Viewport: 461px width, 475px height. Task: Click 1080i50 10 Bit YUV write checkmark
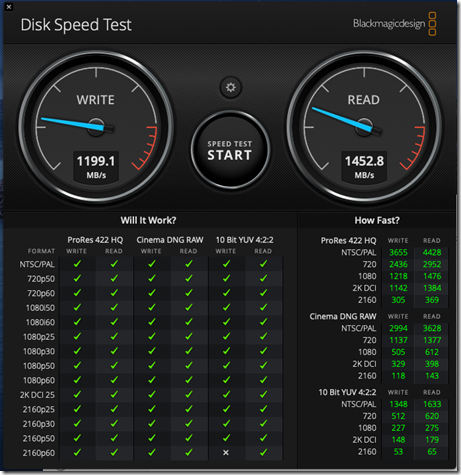(x=226, y=307)
